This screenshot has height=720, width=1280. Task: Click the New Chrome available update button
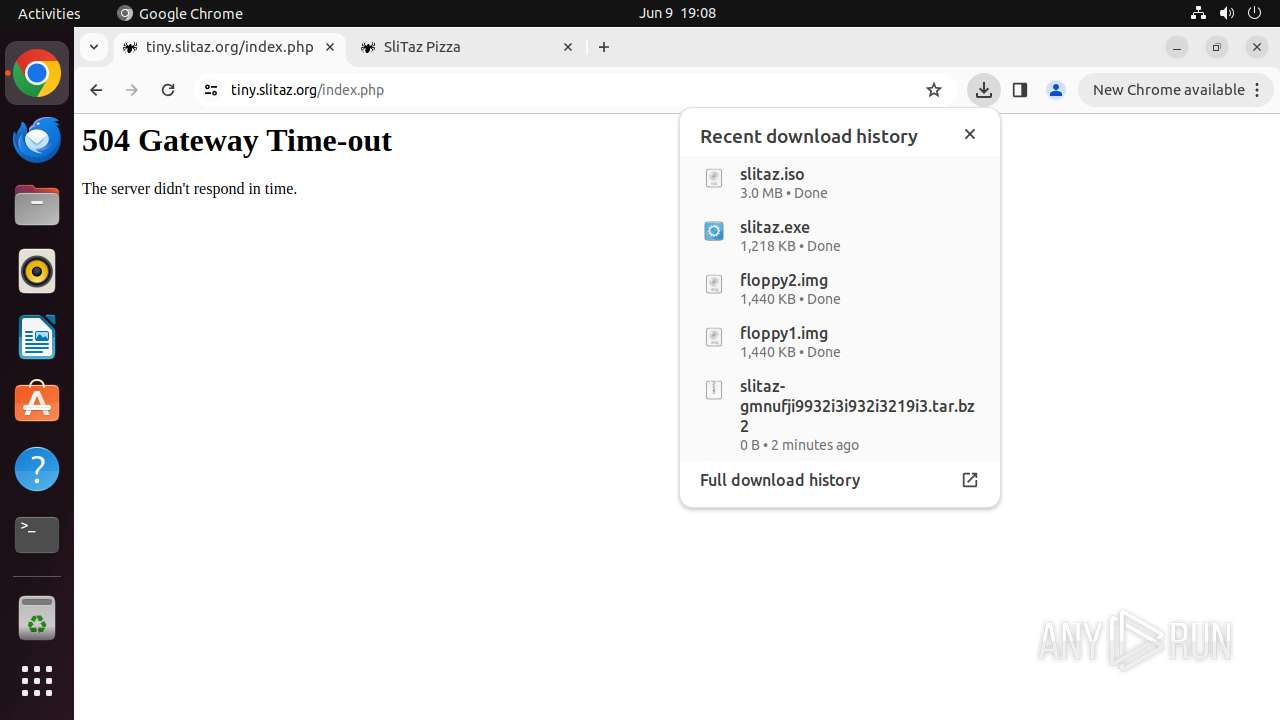pos(1175,90)
